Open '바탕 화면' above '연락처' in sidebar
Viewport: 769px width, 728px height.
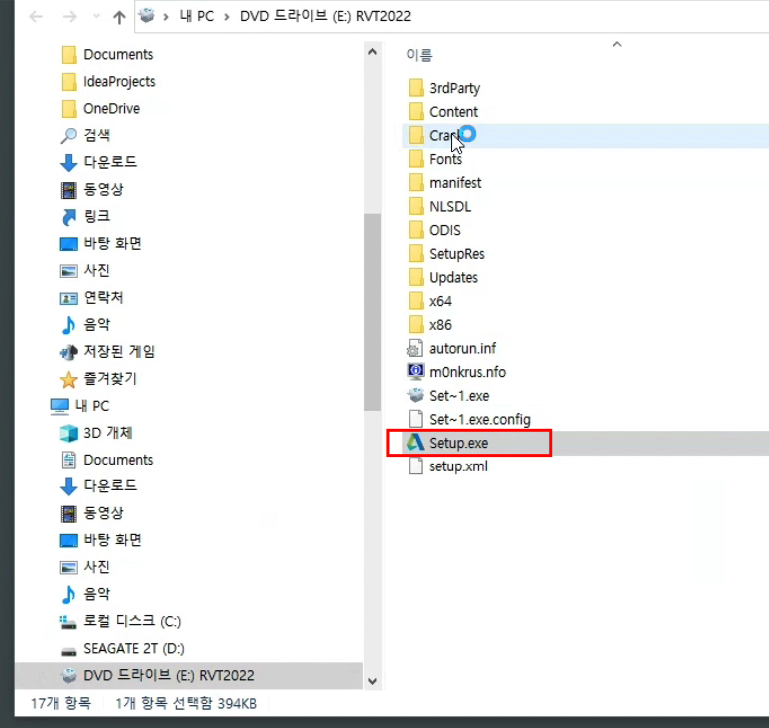point(101,243)
